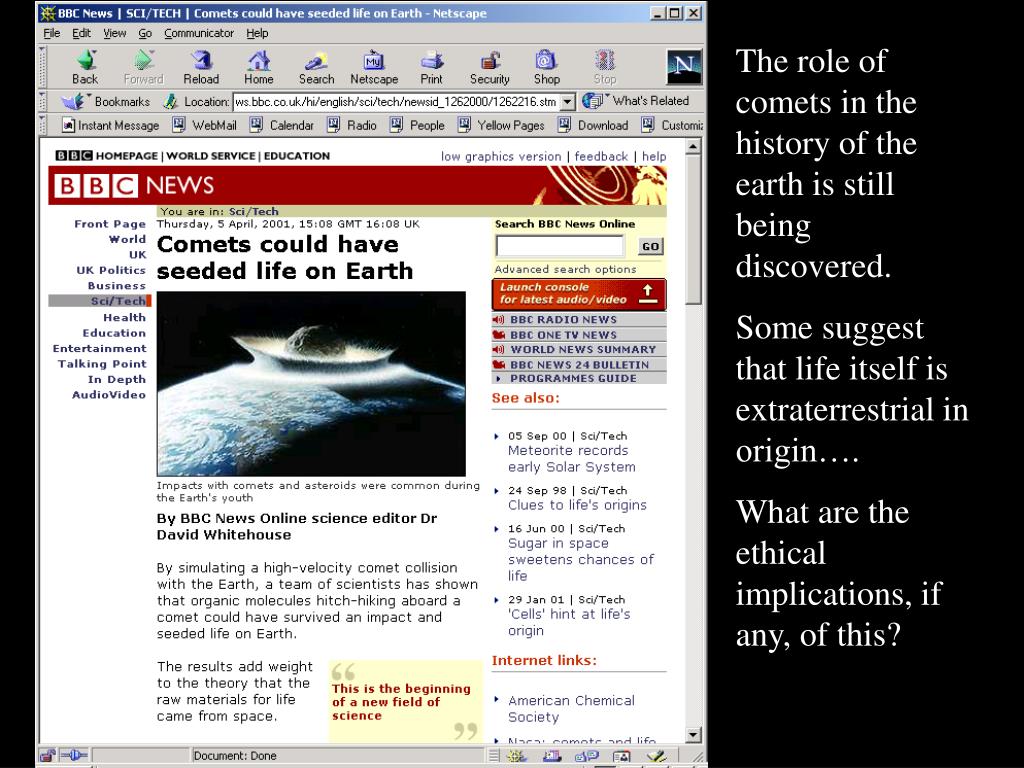Click the WORLD NEWS SUMMARY link
The height and width of the screenshot is (768, 1024).
click(583, 349)
